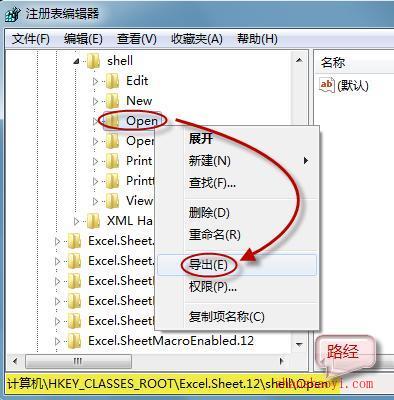Click the XML Ha... folder icon
394x400 pixels.
(x=93, y=221)
